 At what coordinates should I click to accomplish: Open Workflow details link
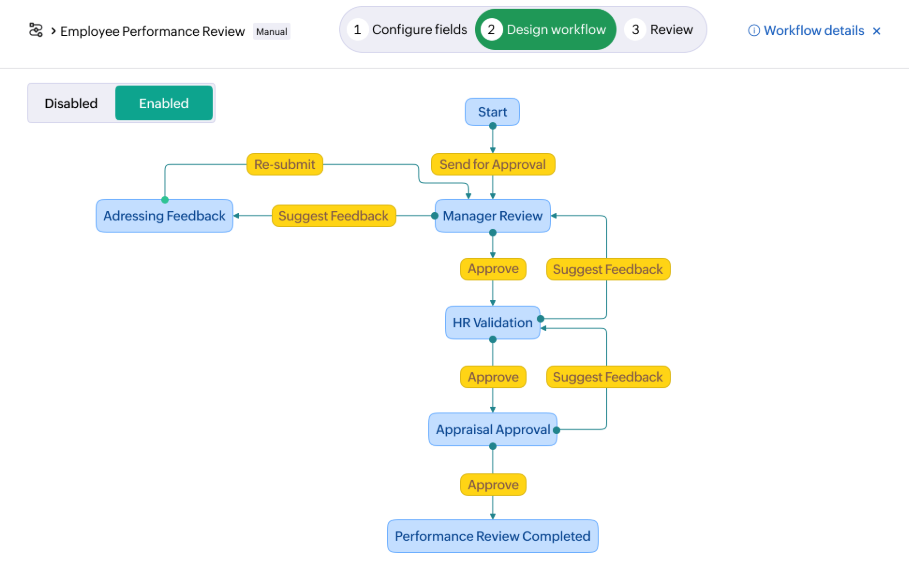pyautogui.click(x=813, y=31)
